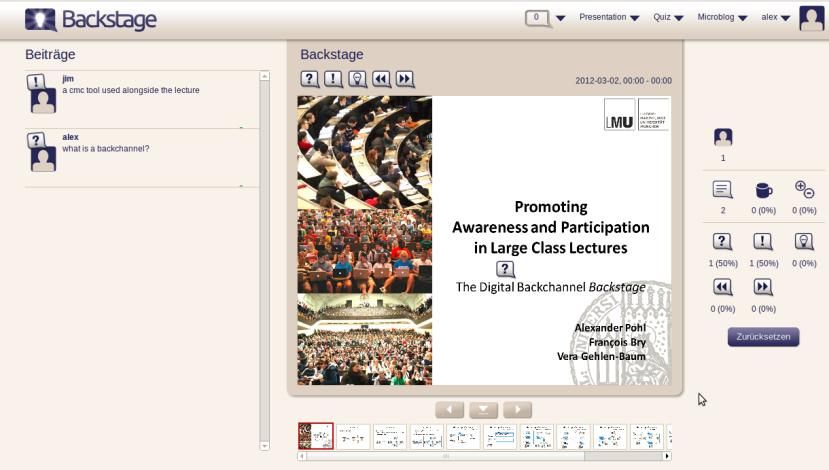Select the tenth slide thumbnail
Viewport: 829px width, 470px height.
click(647, 437)
